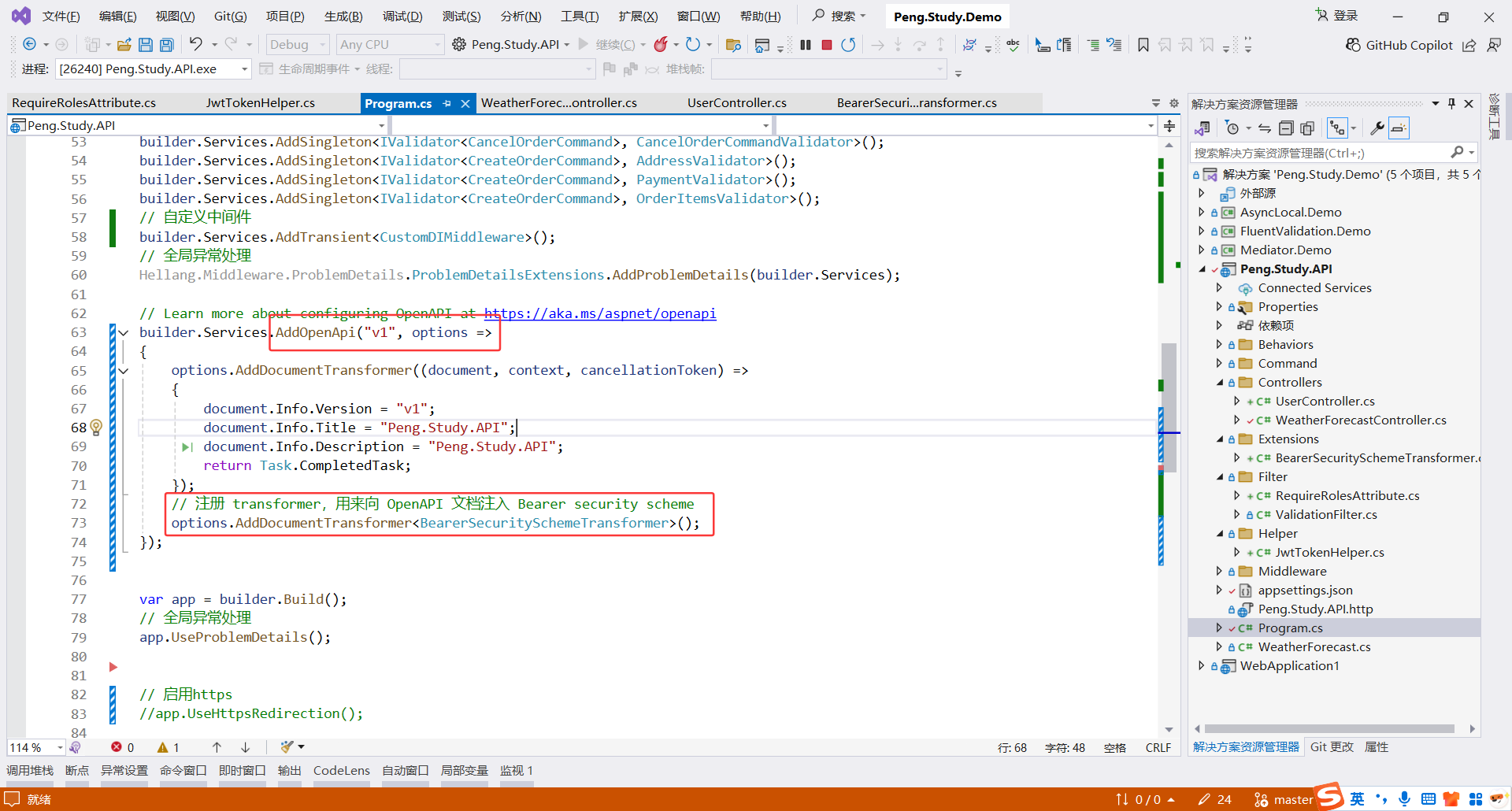Screen dimensions: 1512x811
Task: Navigate backward with the toolbar arrow
Action: coord(29,44)
